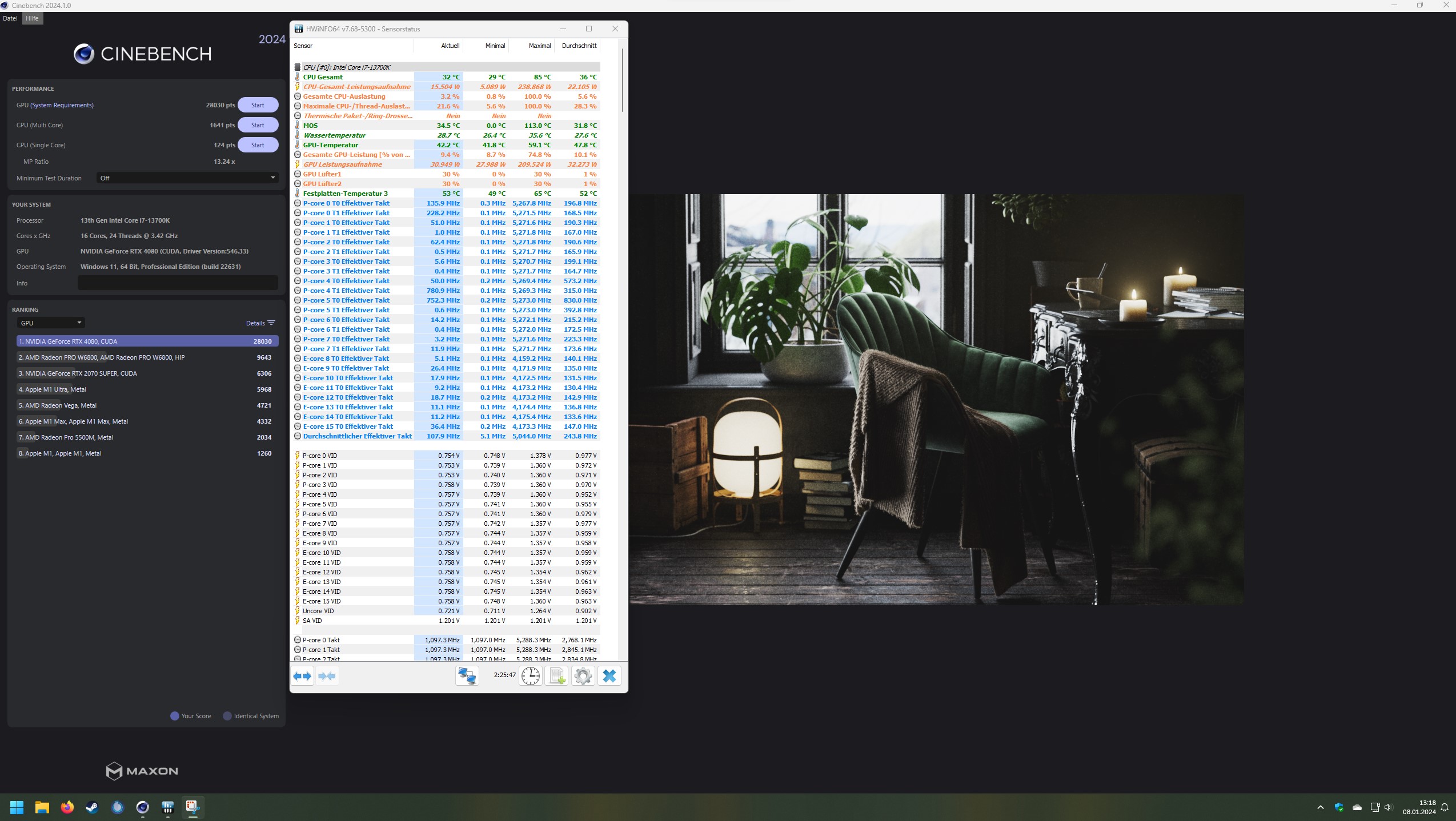Open Firefox from the taskbar

pos(67,807)
